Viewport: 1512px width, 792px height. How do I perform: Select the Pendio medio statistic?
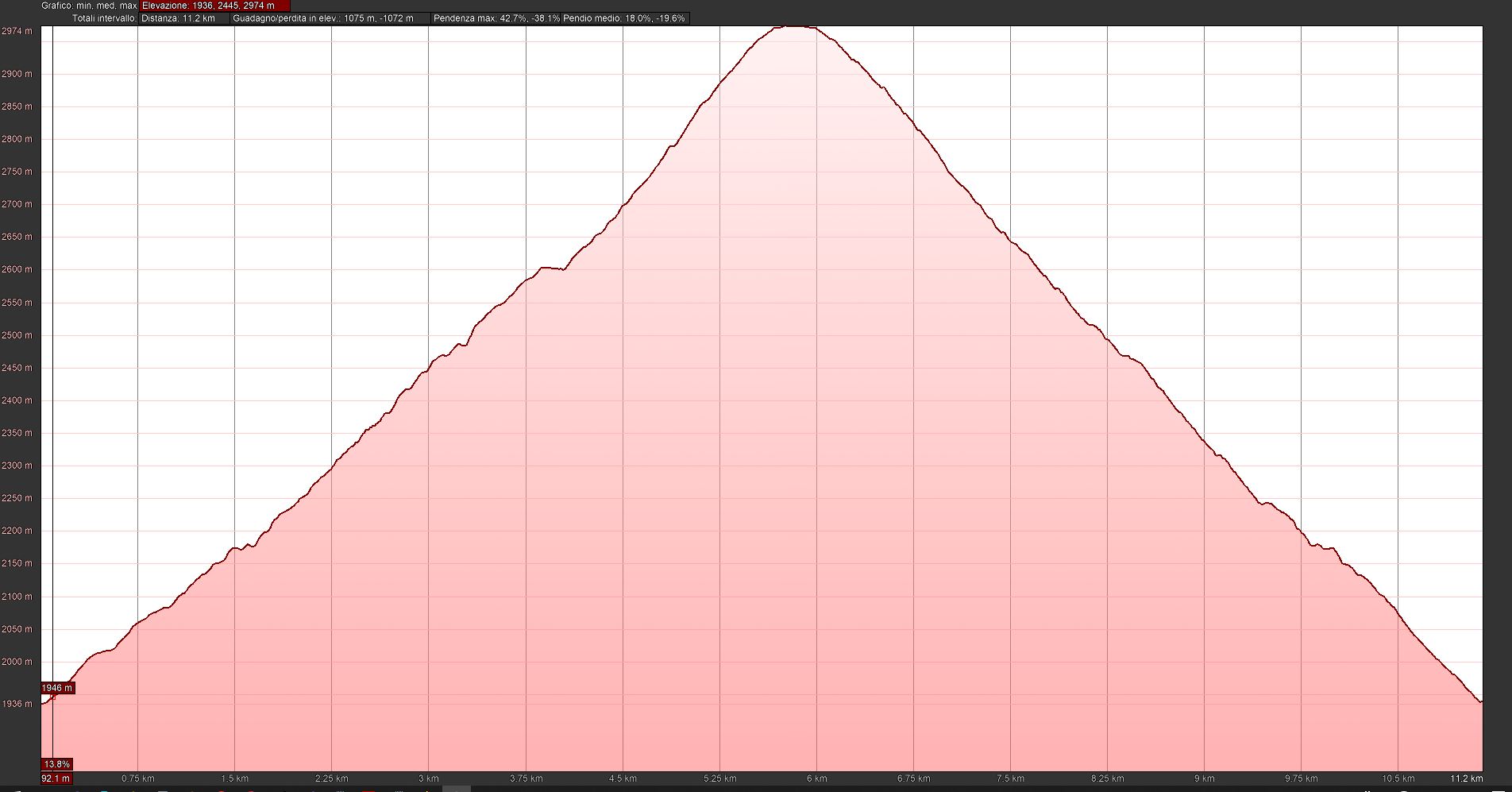coord(624,18)
